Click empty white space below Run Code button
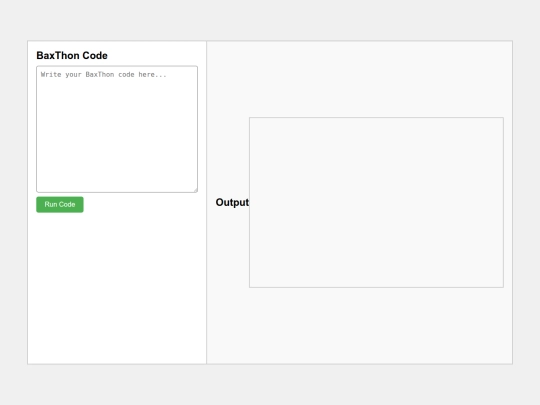The image size is (540, 405). (117, 288)
